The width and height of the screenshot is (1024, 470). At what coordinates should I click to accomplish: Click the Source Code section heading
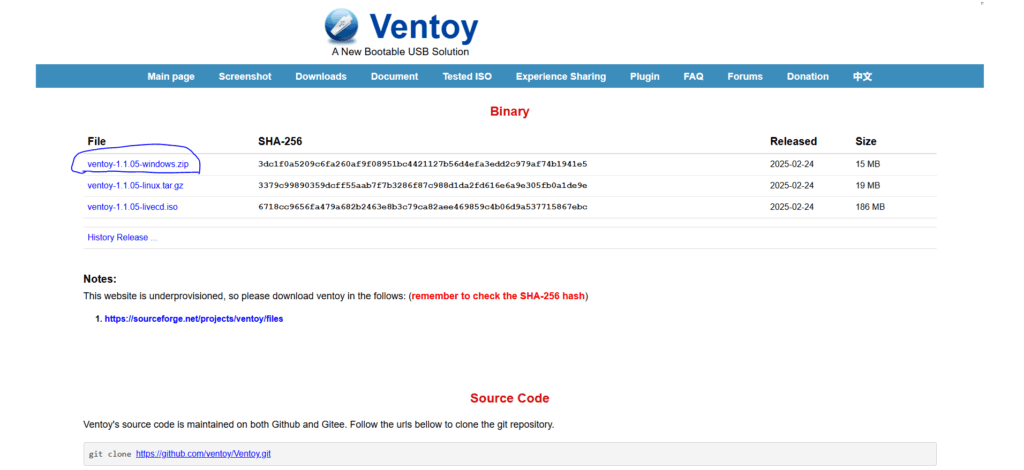click(x=509, y=398)
